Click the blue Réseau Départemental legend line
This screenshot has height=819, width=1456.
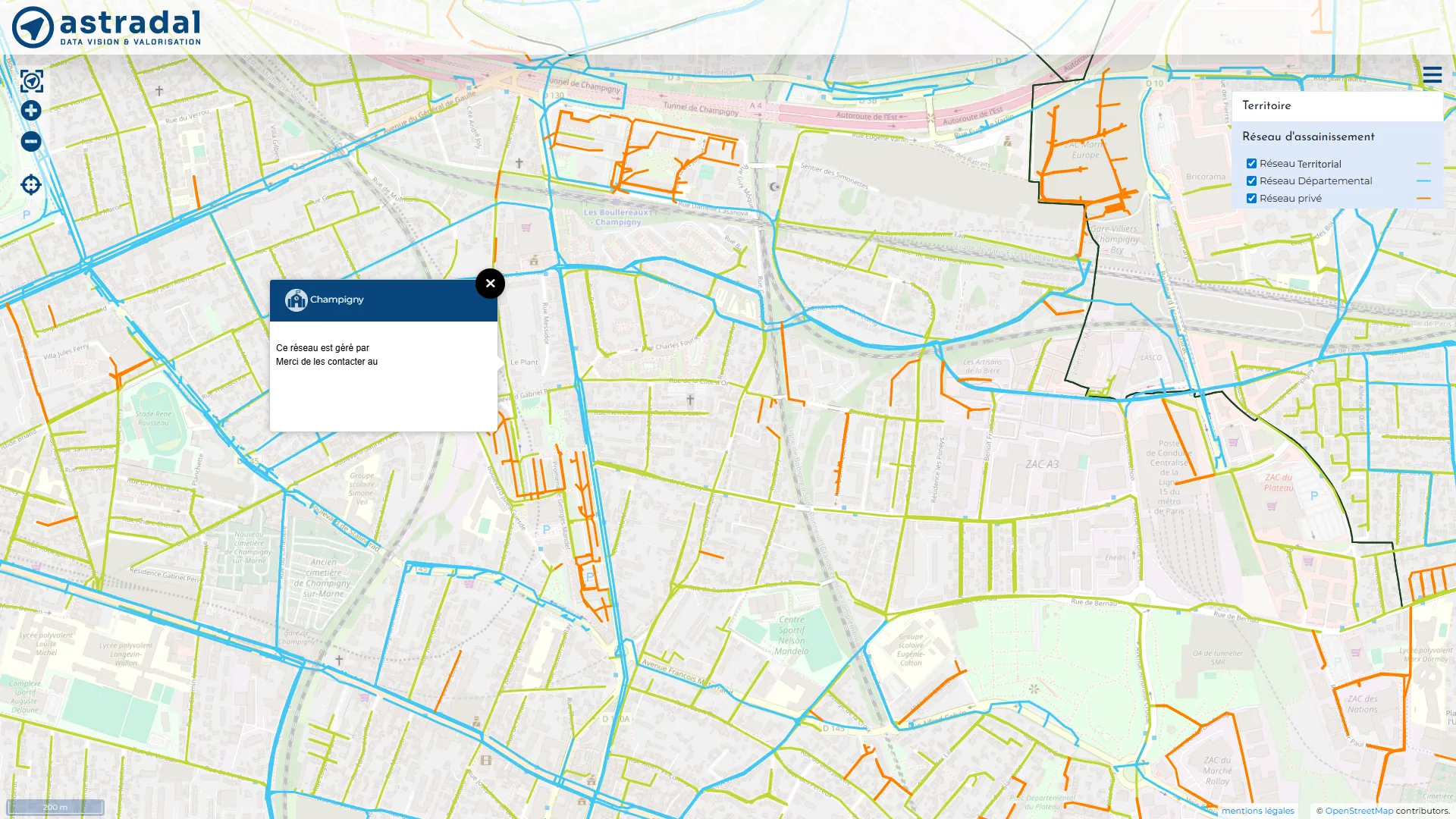pyautogui.click(x=1423, y=181)
